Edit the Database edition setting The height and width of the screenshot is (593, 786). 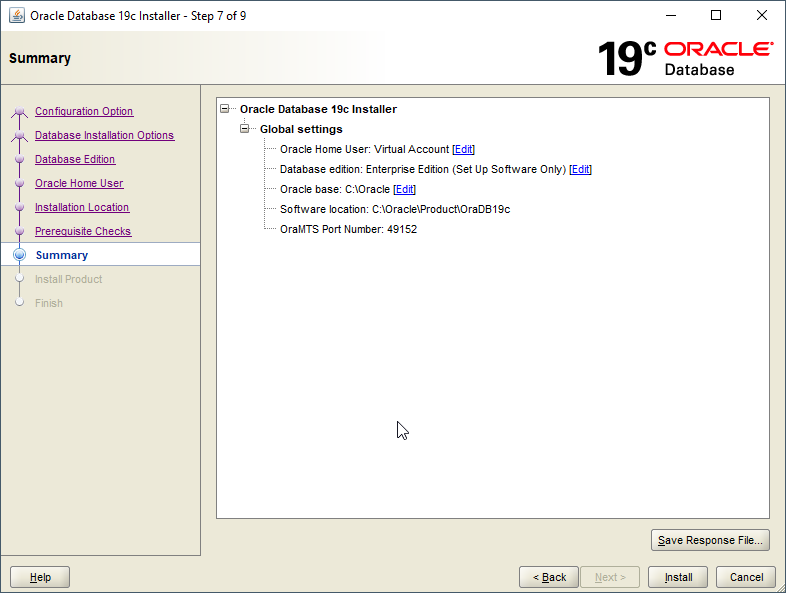pos(580,169)
